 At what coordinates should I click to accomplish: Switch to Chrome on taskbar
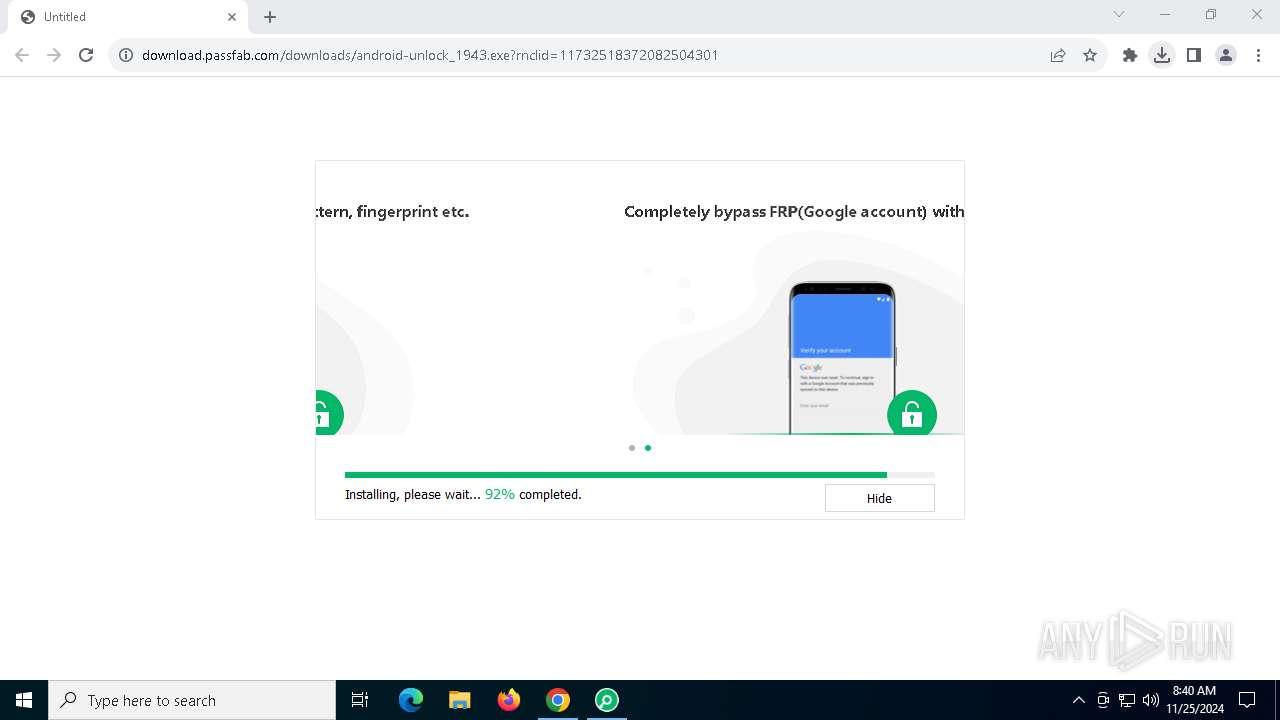pos(558,700)
